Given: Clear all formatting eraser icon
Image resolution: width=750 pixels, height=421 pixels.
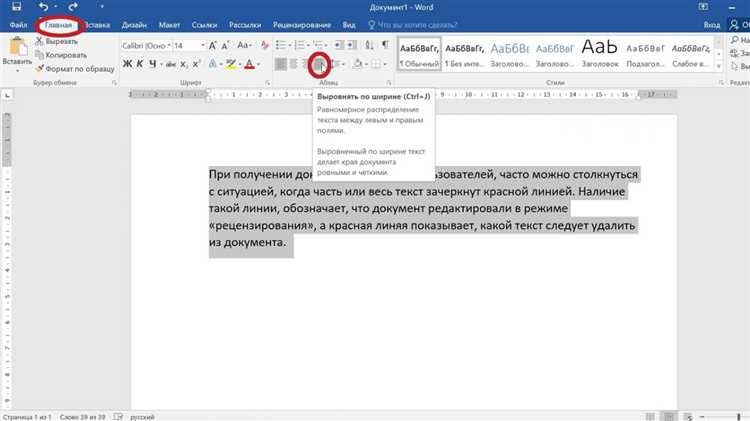Looking at the screenshot, I should tap(265, 45).
